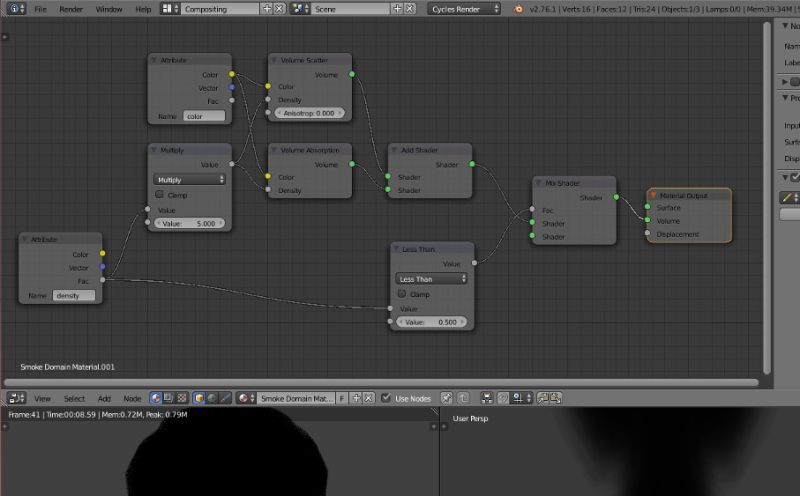The height and width of the screenshot is (496, 800).
Task: Delete the current Scene
Action: coord(410,9)
